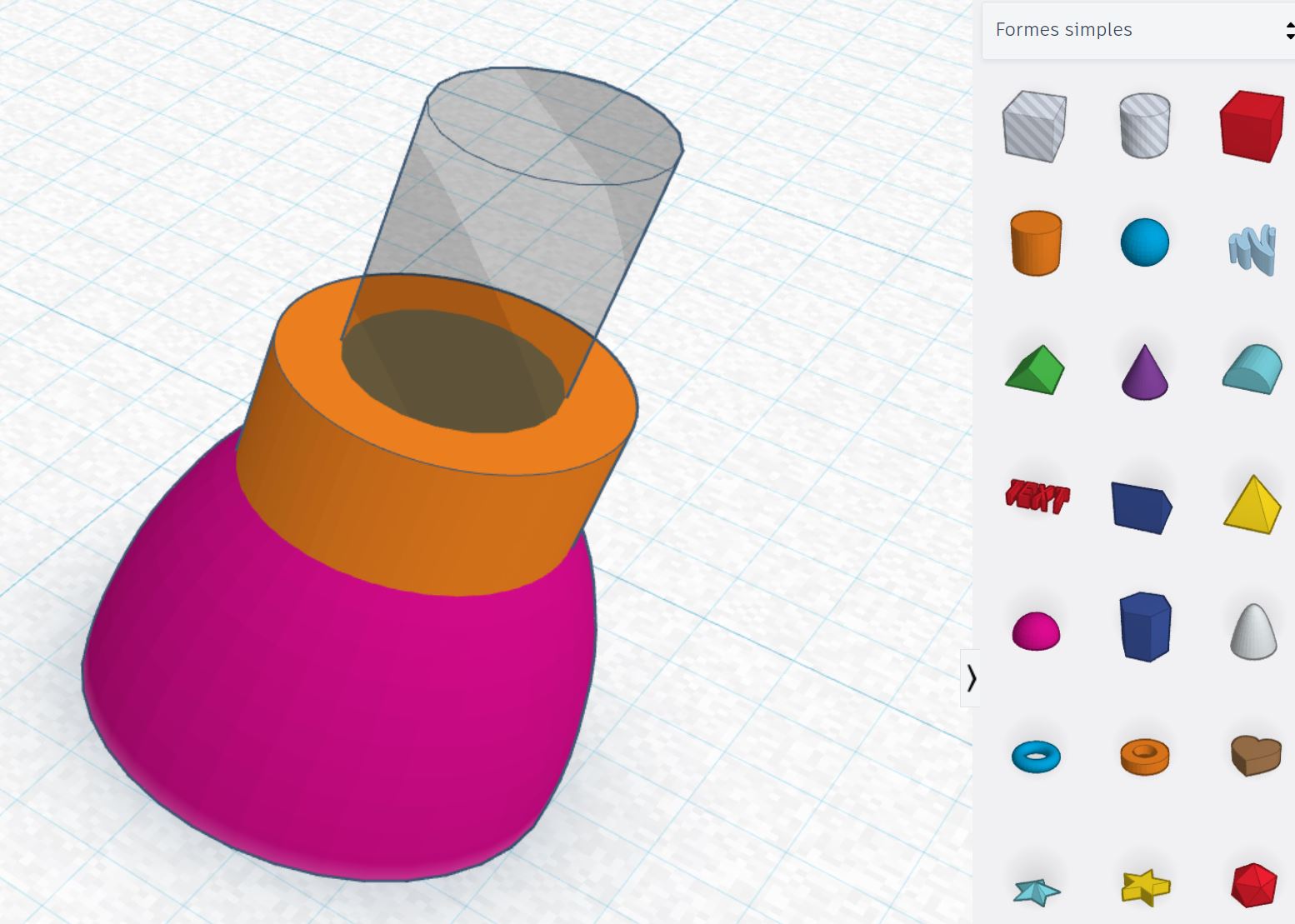
Task: Pick the red 3D text shape
Action: pos(1036,496)
